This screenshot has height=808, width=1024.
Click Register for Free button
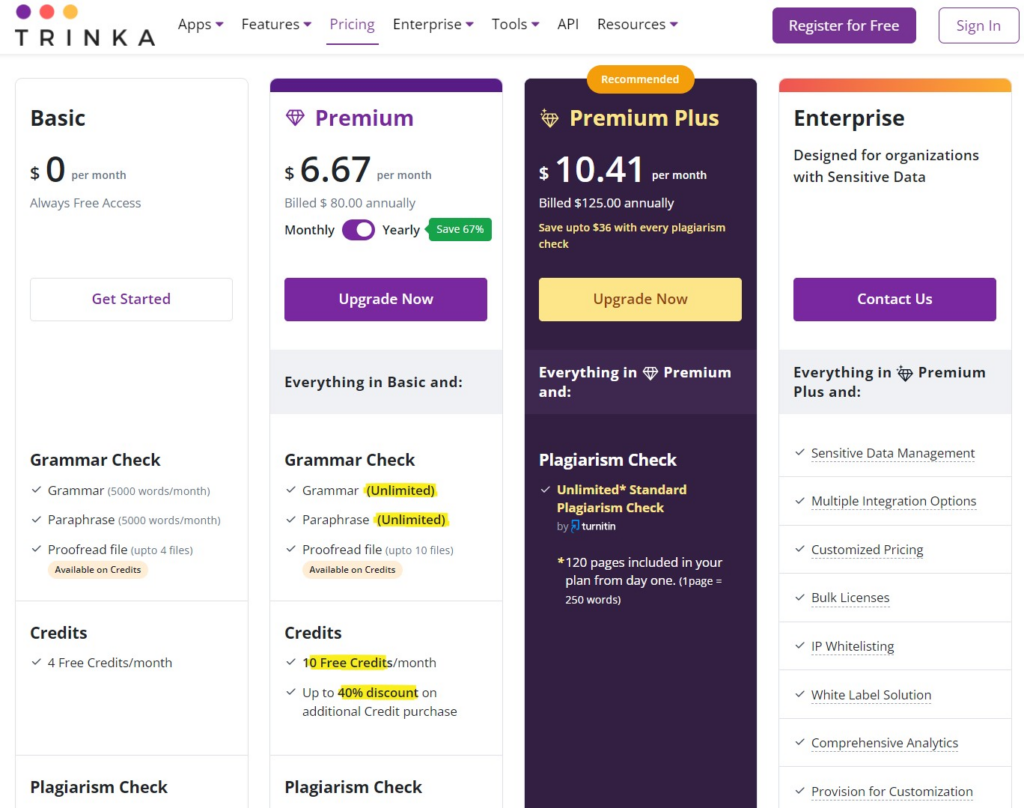click(x=844, y=25)
